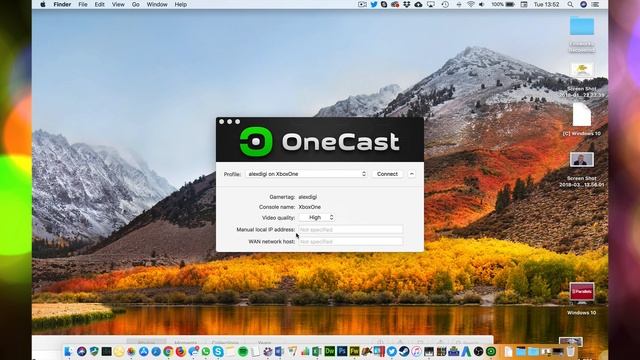
Task: Open iTunes from the Dock
Action: [x=416, y=351]
